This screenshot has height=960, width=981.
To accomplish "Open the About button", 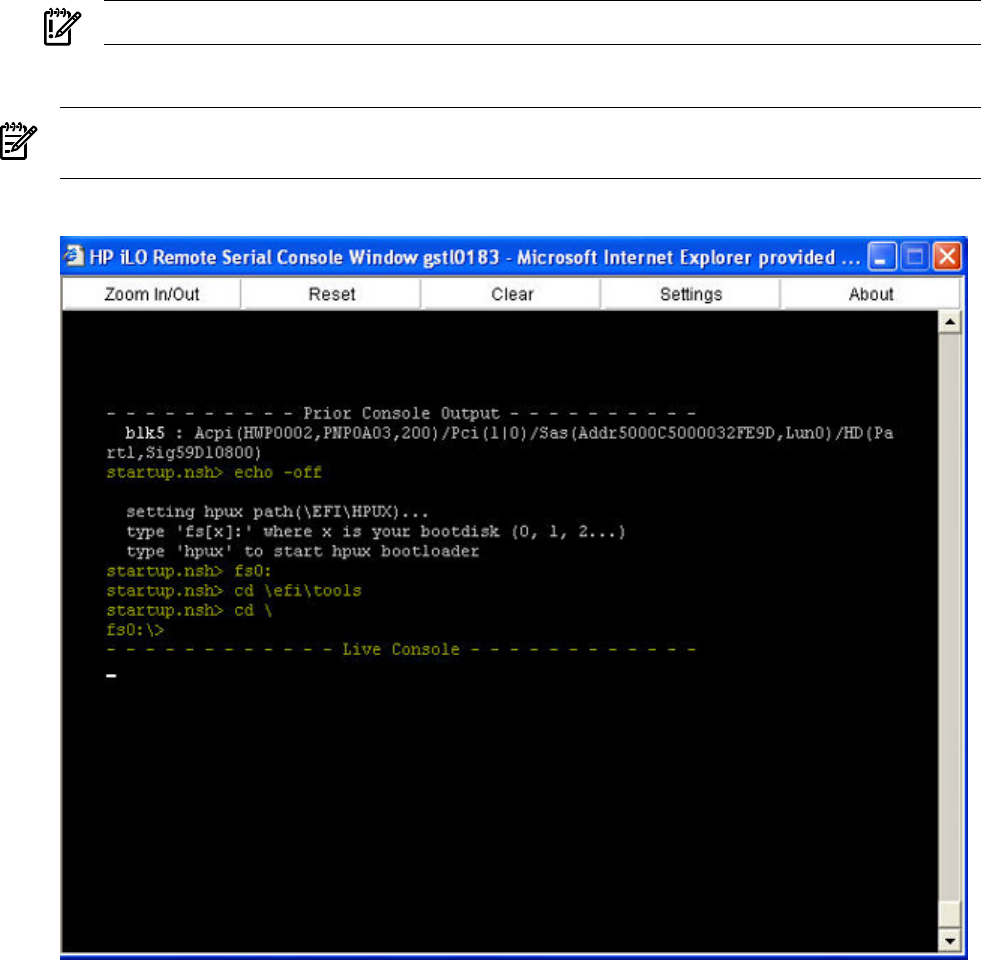I will (870, 294).
